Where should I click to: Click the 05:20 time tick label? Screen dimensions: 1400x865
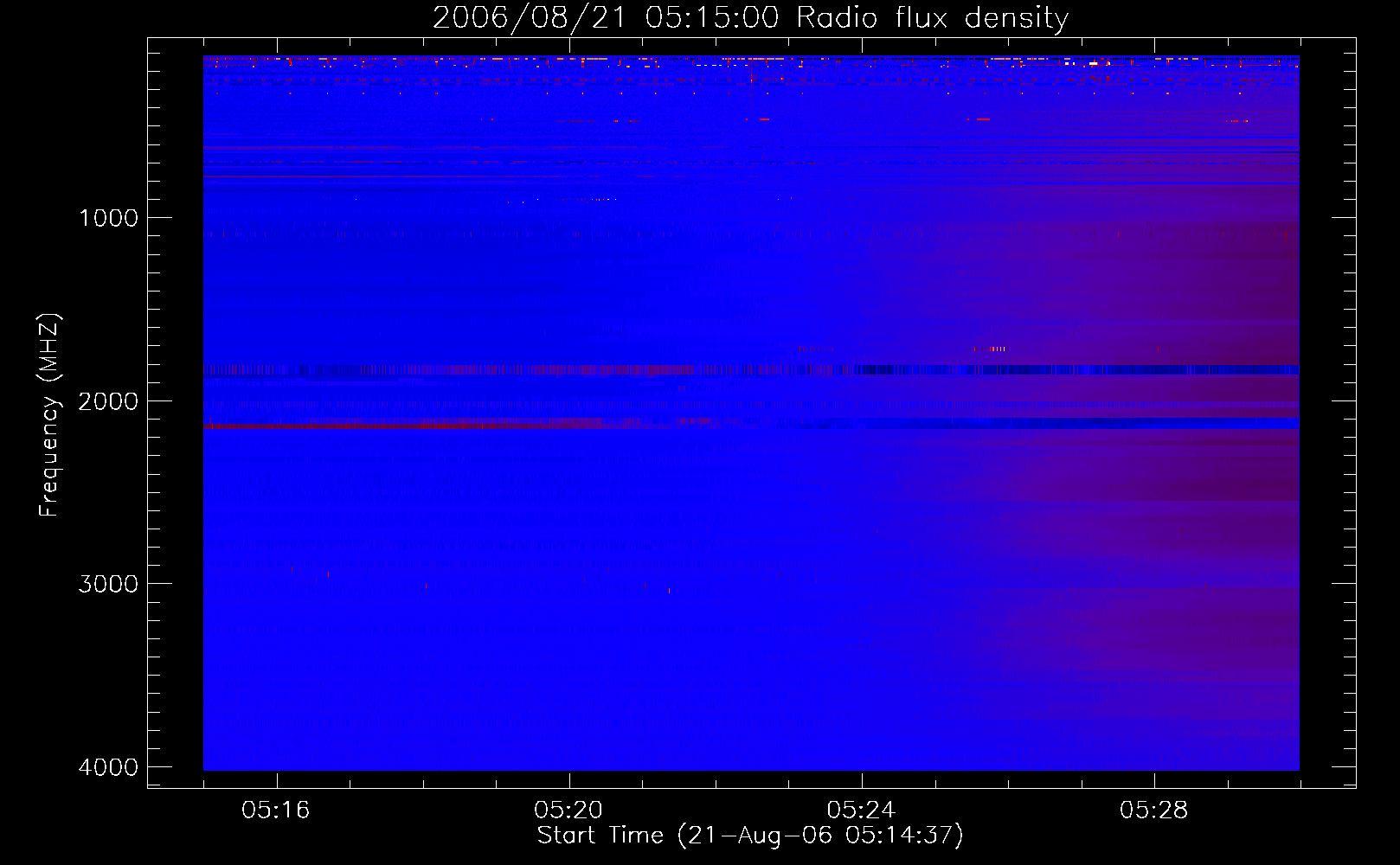coord(568,810)
